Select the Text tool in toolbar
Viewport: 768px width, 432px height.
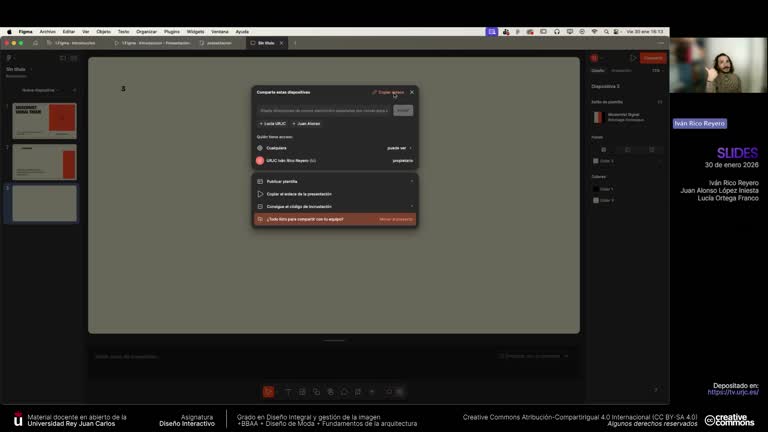pyautogui.click(x=288, y=392)
